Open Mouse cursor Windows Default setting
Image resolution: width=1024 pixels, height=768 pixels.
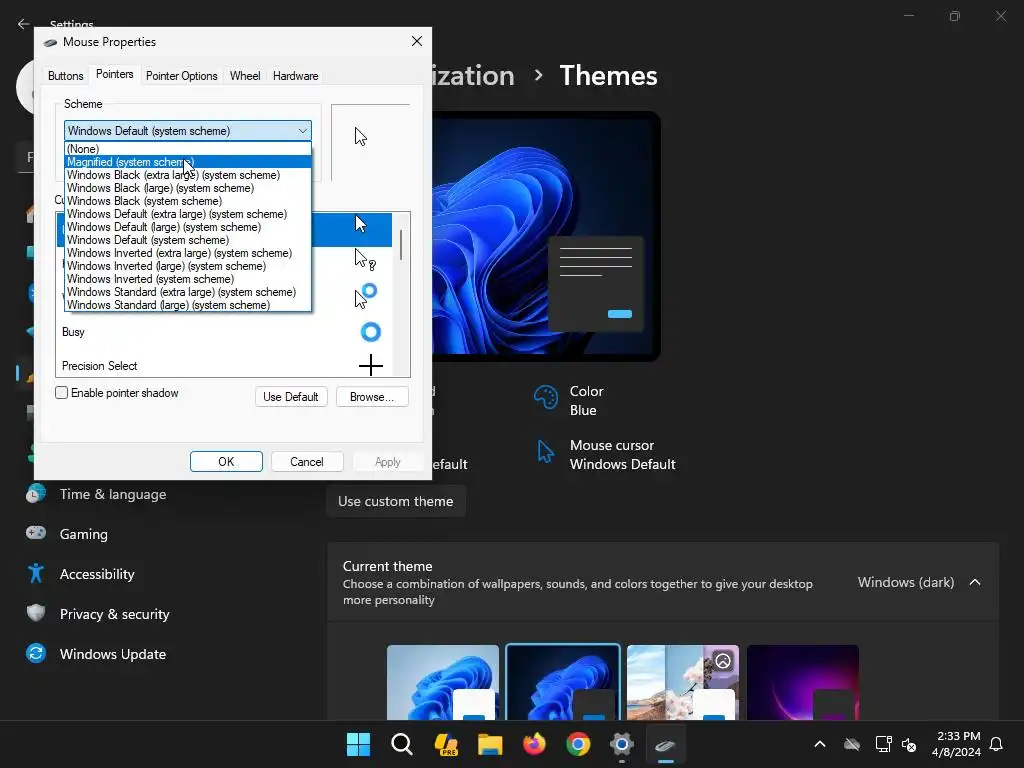pos(605,455)
